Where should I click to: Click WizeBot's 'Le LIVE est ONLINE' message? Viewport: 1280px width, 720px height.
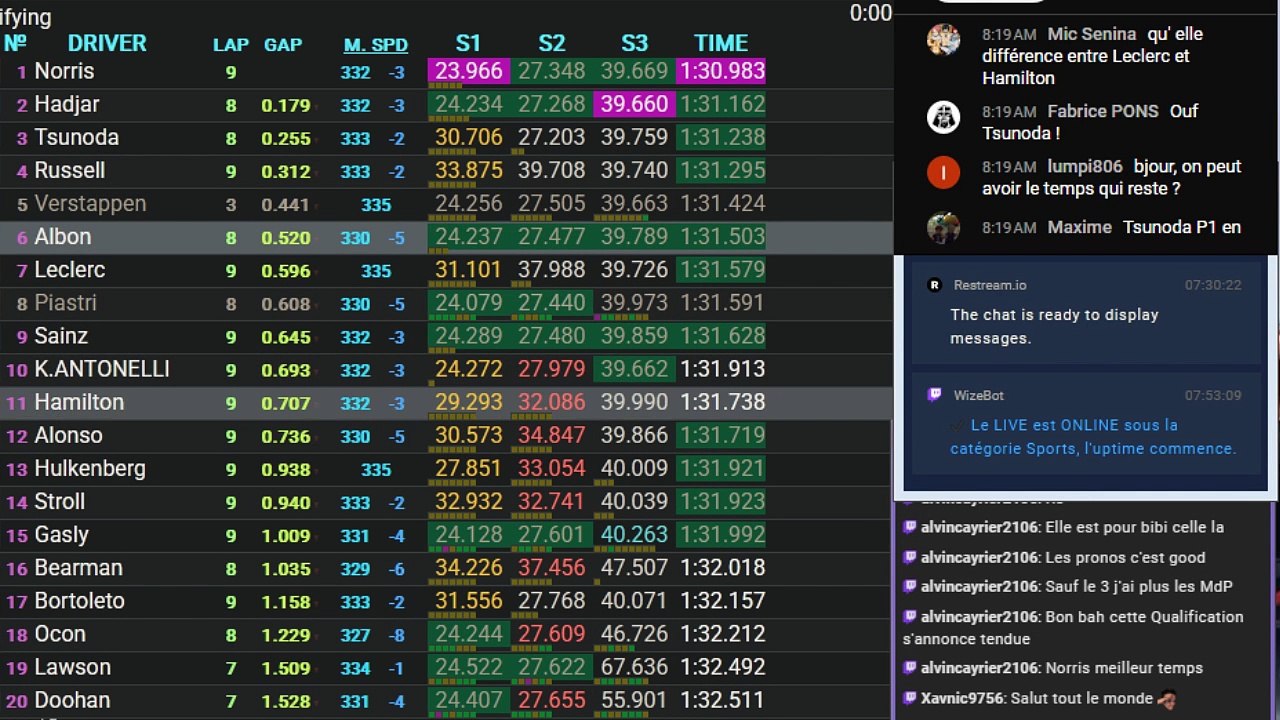[x=1093, y=437]
